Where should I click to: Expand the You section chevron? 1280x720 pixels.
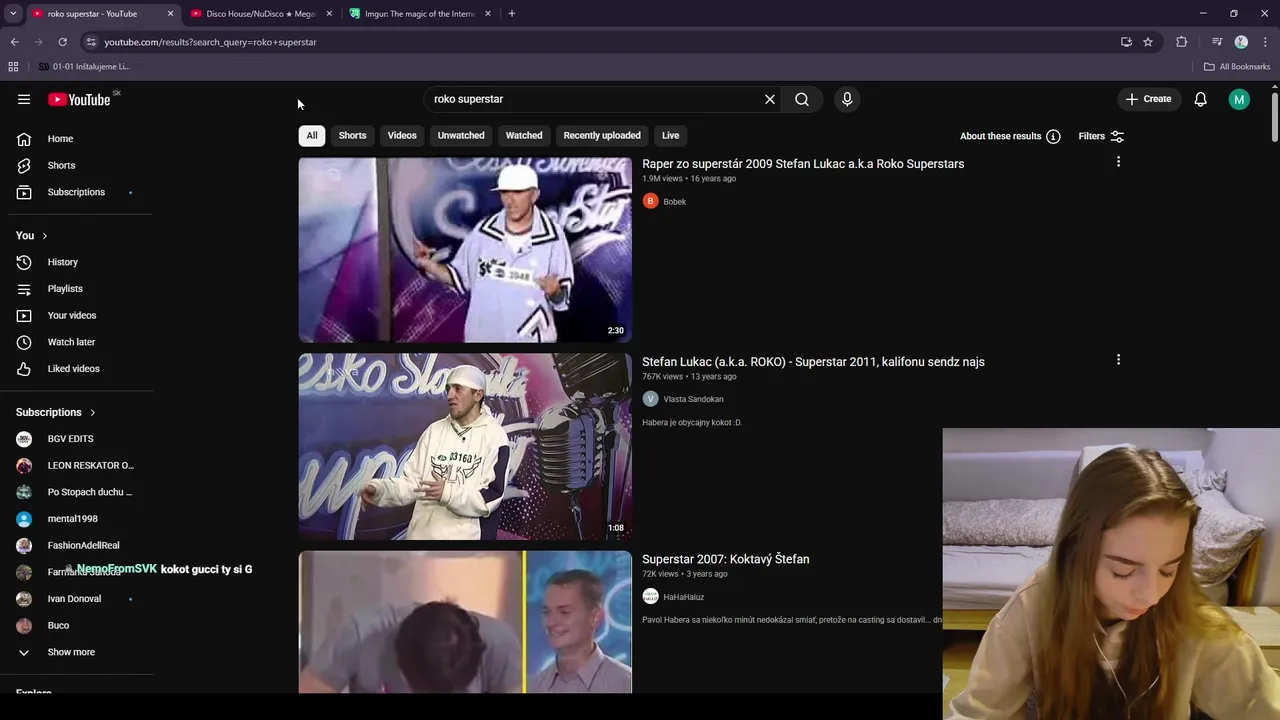click(44, 236)
